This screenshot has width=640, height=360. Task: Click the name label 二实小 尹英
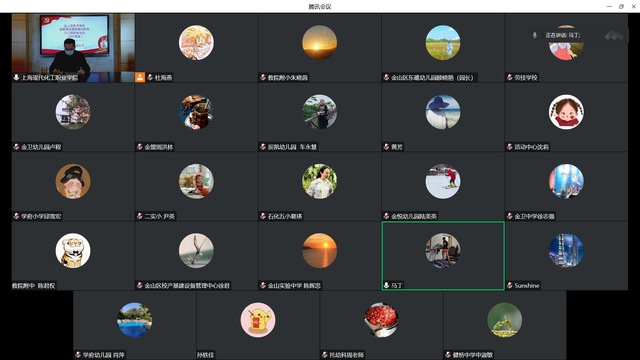pos(160,216)
